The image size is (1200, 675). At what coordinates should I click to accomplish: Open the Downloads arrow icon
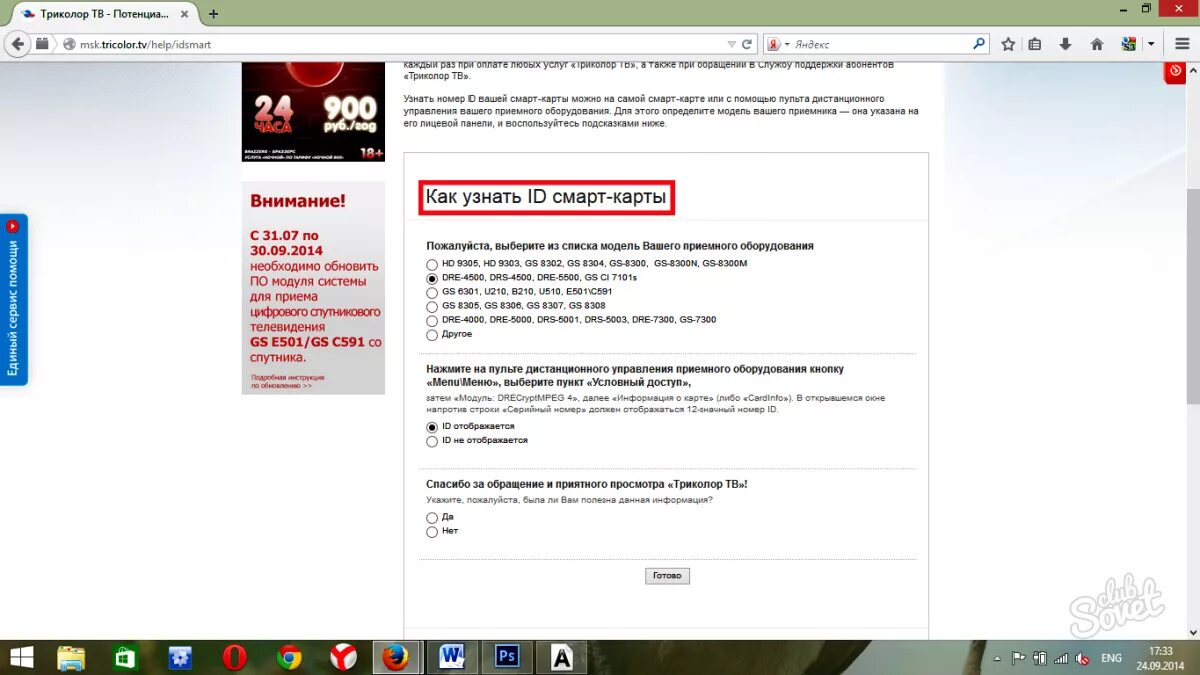(x=1066, y=44)
